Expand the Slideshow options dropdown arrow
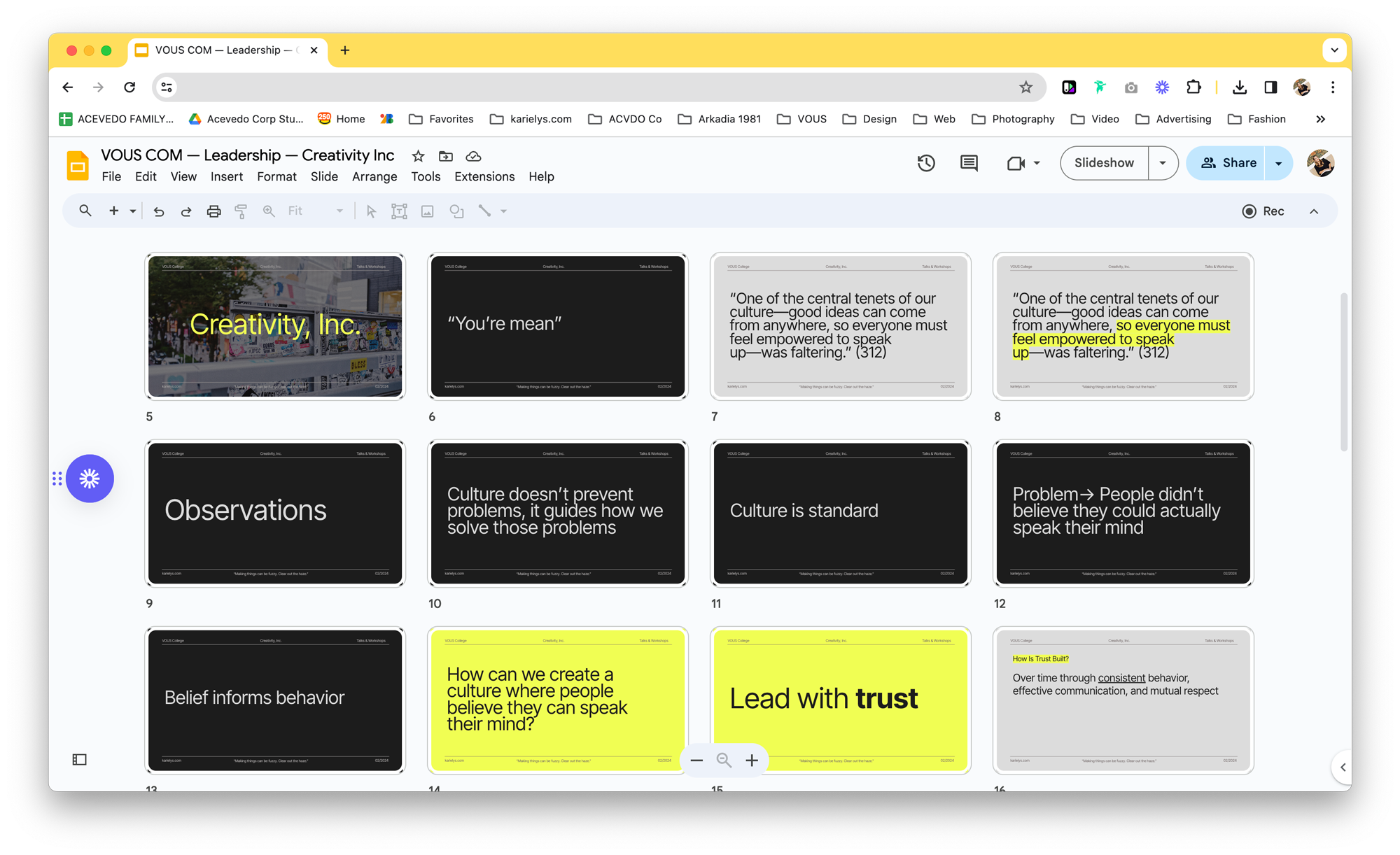 1163,163
